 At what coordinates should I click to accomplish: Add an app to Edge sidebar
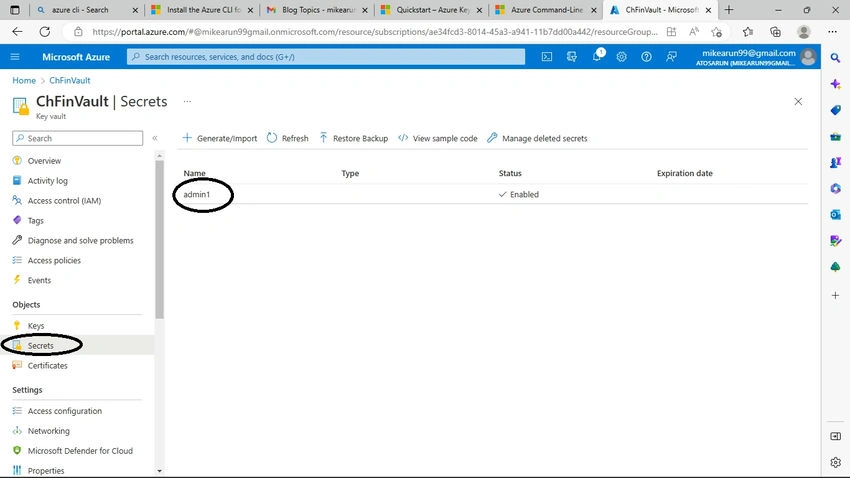pyautogui.click(x=835, y=295)
